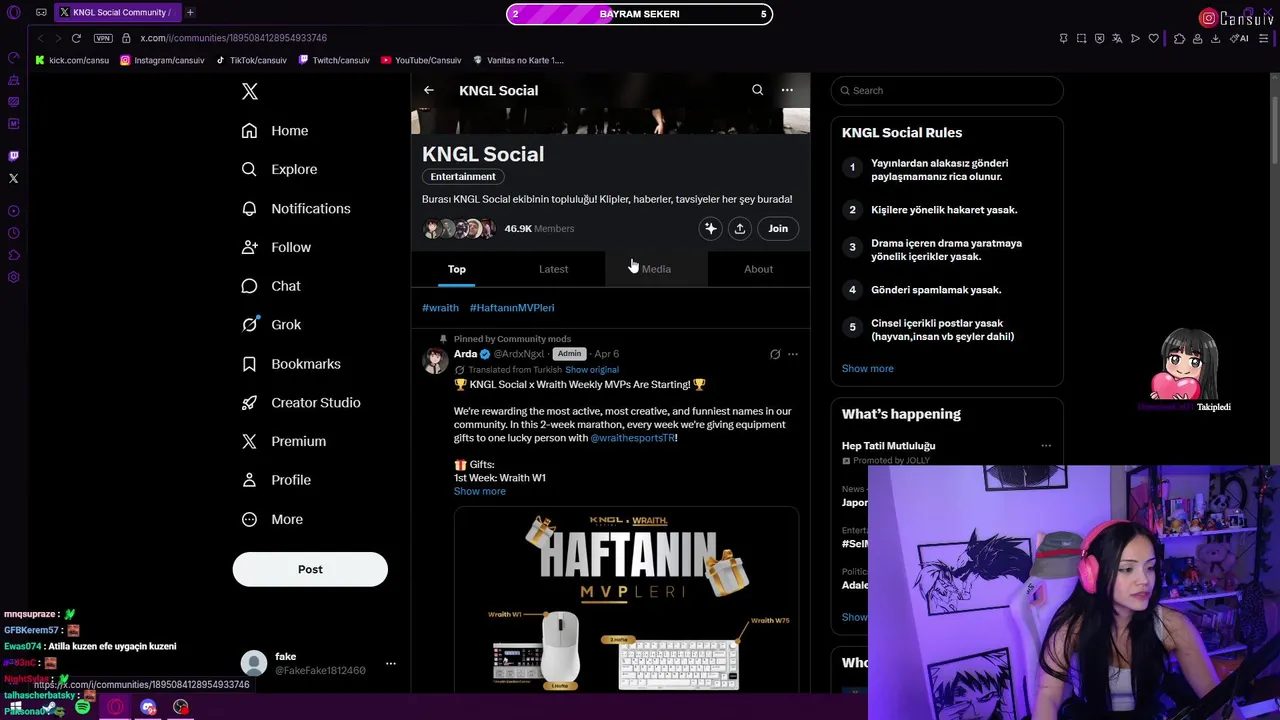Share the community via share icon

coord(740,229)
